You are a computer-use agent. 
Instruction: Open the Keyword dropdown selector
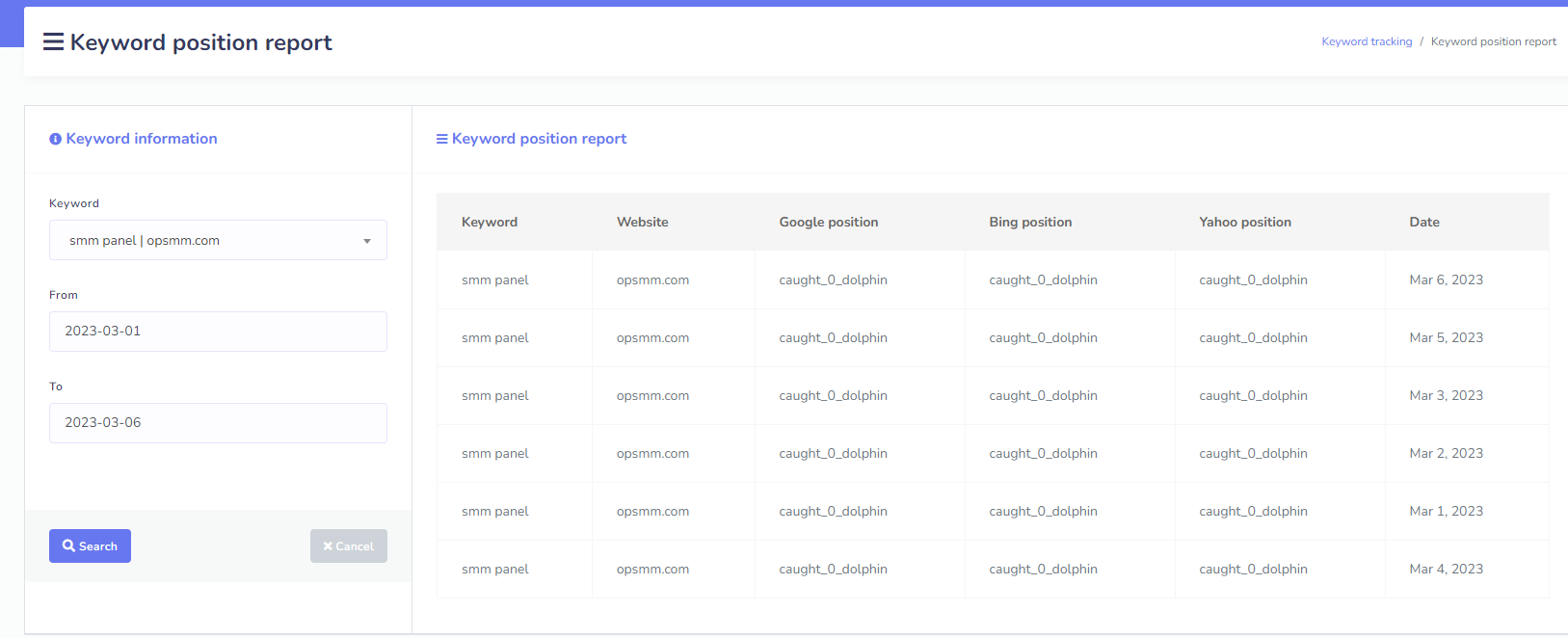(218, 240)
